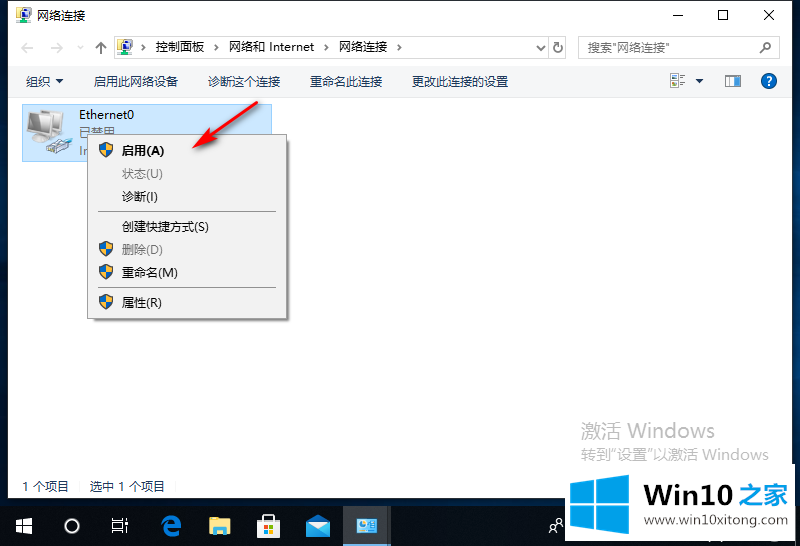Click 诊断(I) in the context menu

(139, 196)
